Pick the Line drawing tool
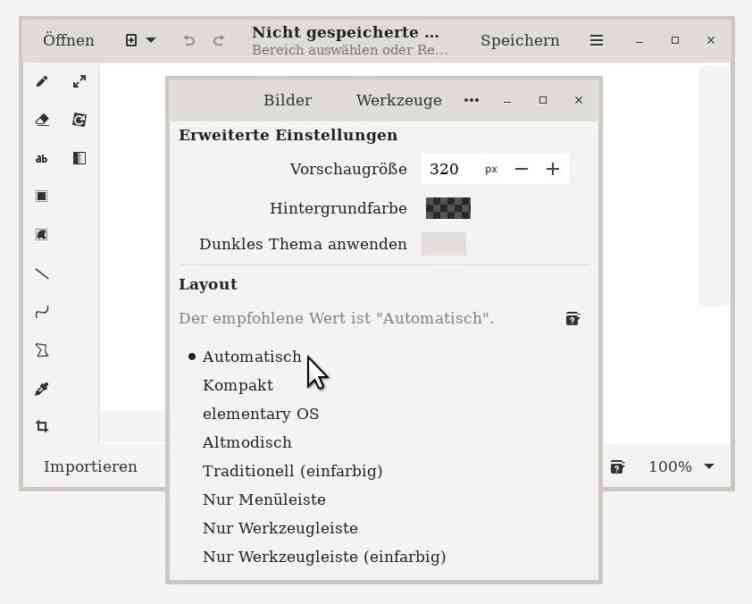Image resolution: width=752 pixels, height=604 pixels. (42, 273)
